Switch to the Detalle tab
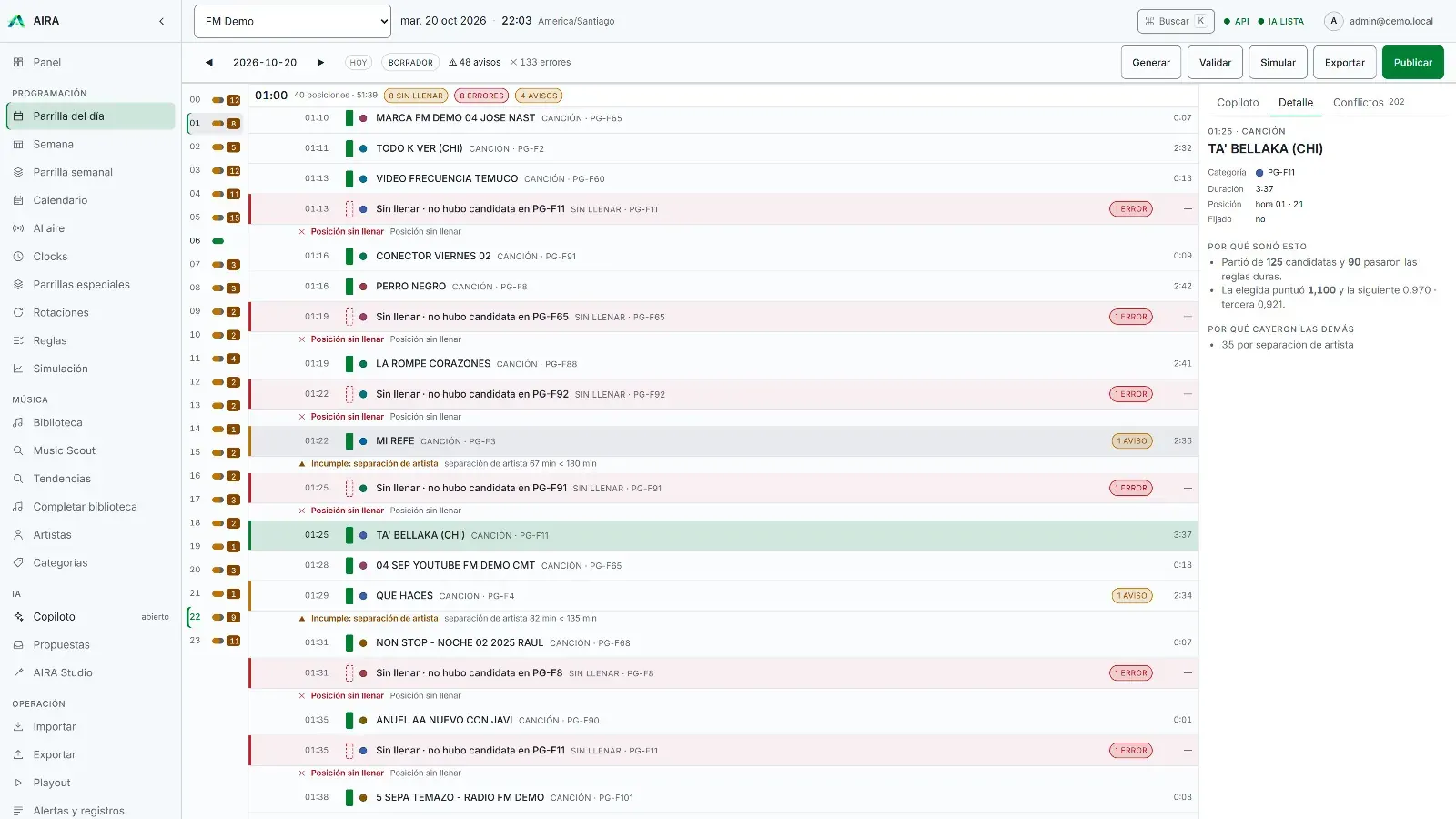 click(1296, 103)
